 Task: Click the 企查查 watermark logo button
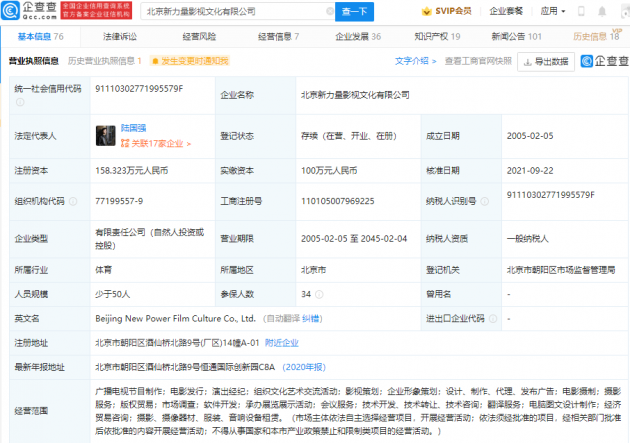click(x=605, y=61)
